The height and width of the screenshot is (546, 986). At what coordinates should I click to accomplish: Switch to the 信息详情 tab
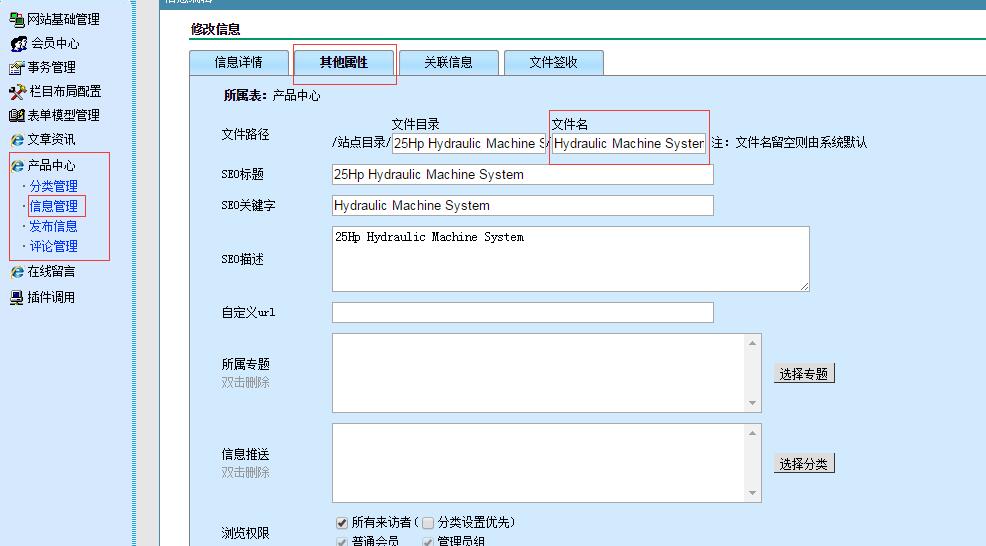pyautogui.click(x=239, y=62)
